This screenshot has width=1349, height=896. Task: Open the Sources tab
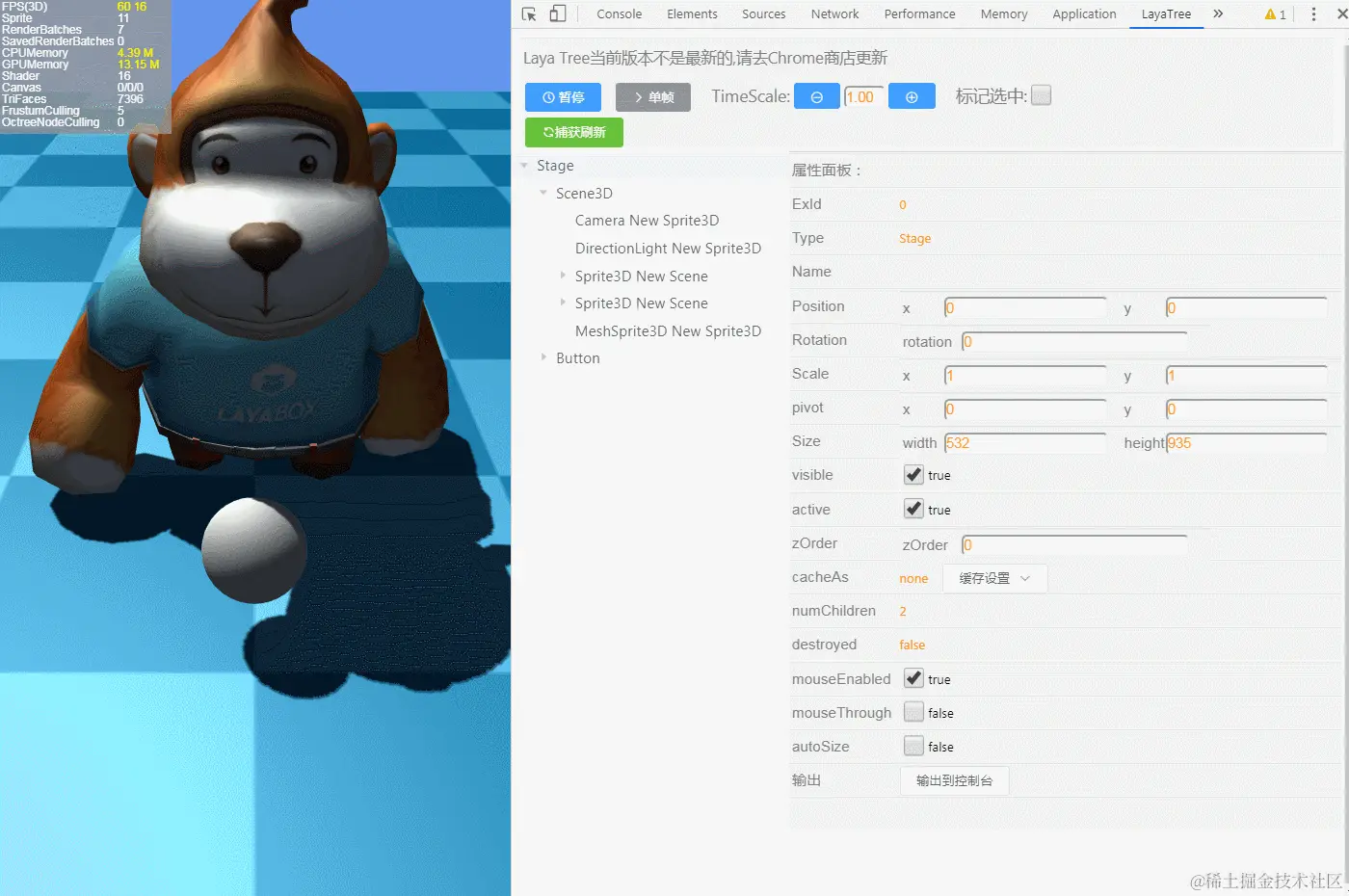(x=764, y=14)
